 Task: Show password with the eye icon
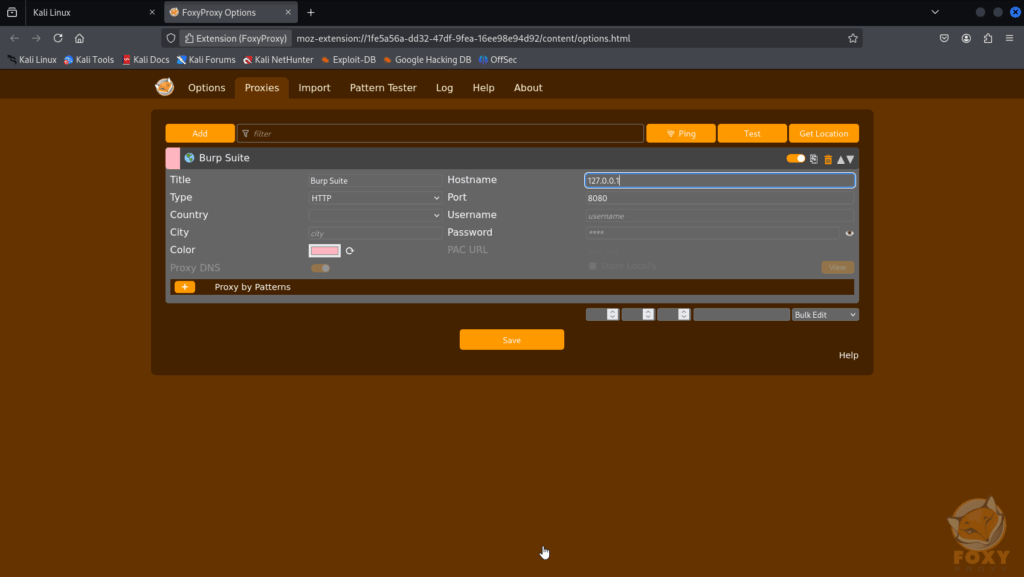pos(850,233)
